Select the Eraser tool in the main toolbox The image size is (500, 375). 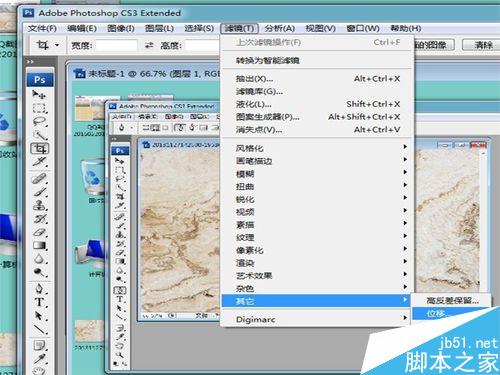point(39,232)
